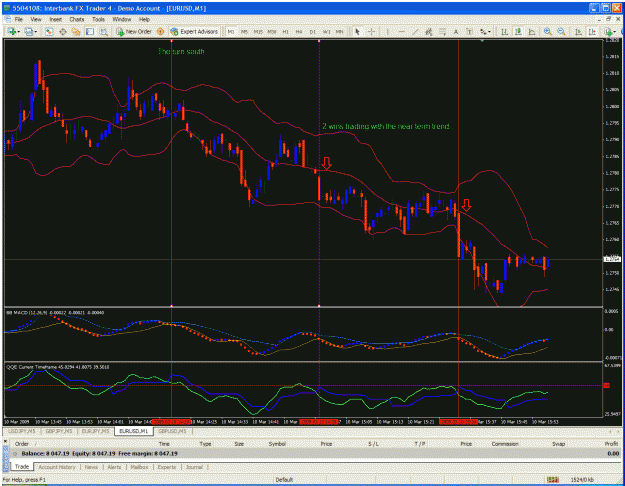Screen dimensions: 625x486
Task: Open the Help menu
Action: (x=144, y=19)
